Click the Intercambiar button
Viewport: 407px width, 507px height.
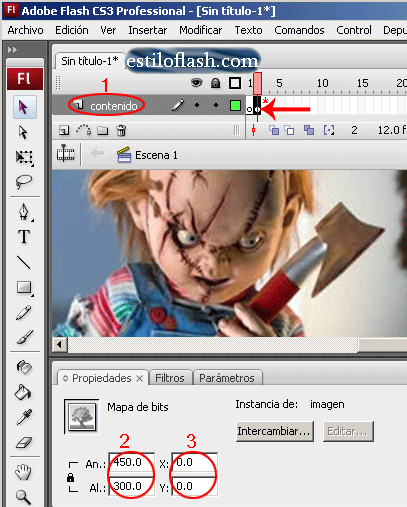click(275, 431)
